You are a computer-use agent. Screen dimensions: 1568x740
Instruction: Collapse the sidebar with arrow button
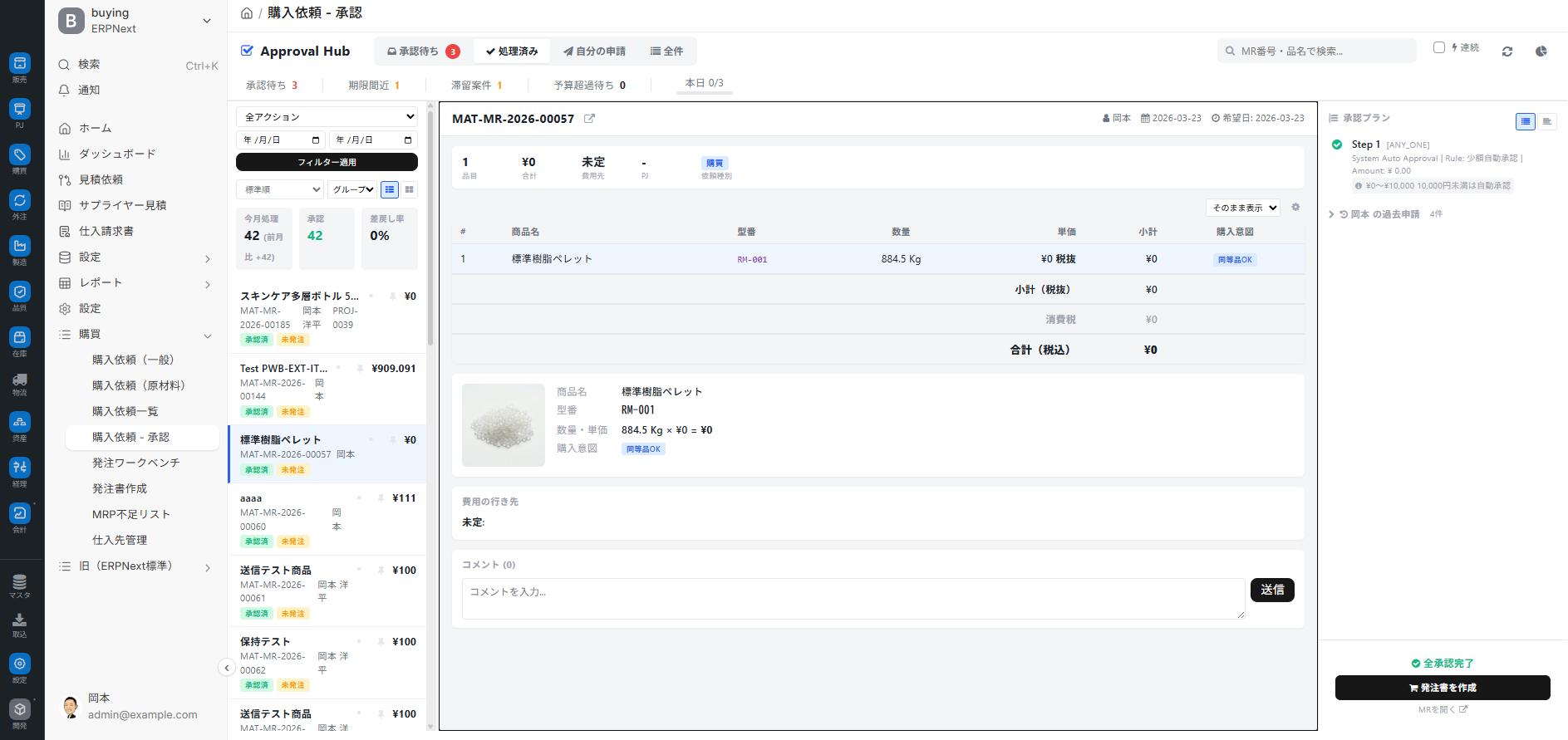tap(226, 668)
